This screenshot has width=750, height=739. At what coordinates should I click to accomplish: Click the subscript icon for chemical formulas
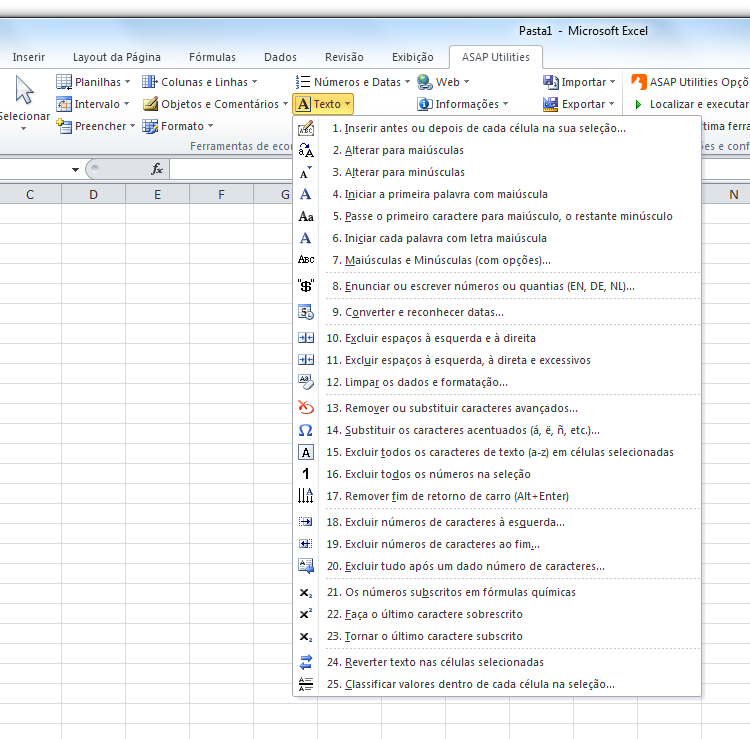[x=306, y=593]
